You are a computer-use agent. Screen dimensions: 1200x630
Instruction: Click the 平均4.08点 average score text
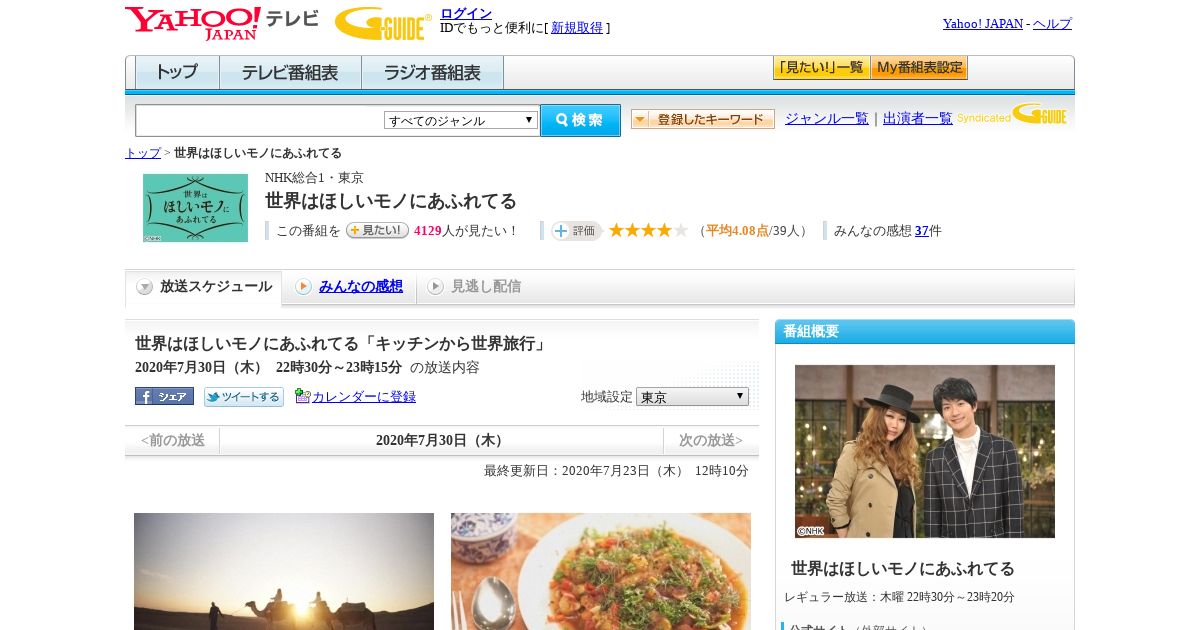pyautogui.click(x=737, y=230)
